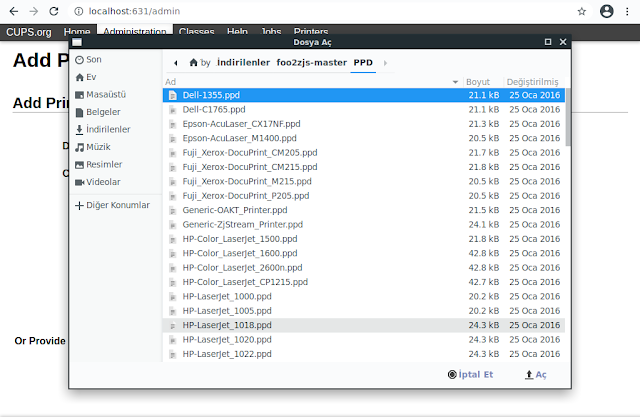The image size is (640, 417).
Task: Click the site information icon in address bar
Action: pos(78,11)
